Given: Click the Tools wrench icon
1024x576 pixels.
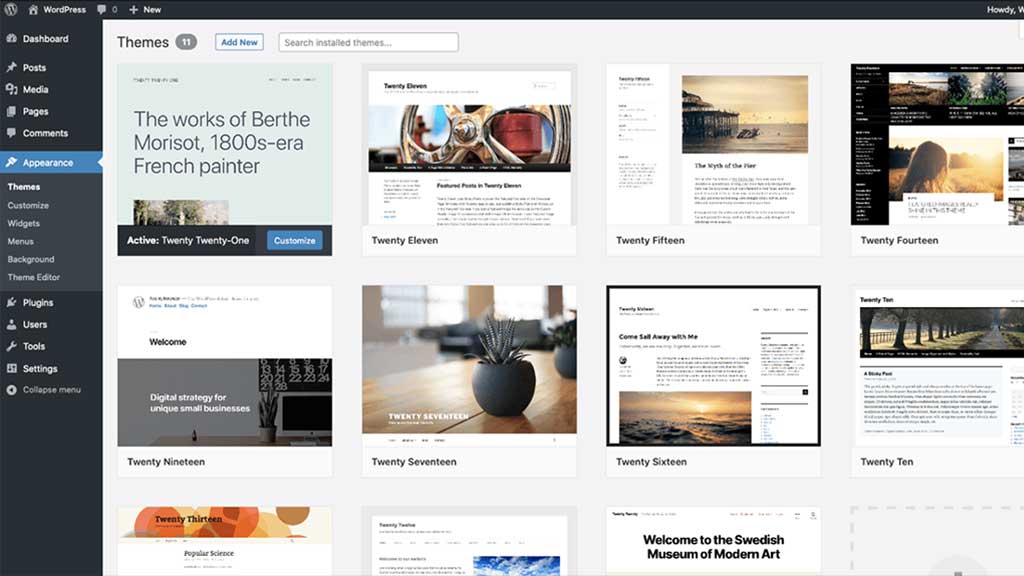Looking at the screenshot, I should tap(12, 346).
